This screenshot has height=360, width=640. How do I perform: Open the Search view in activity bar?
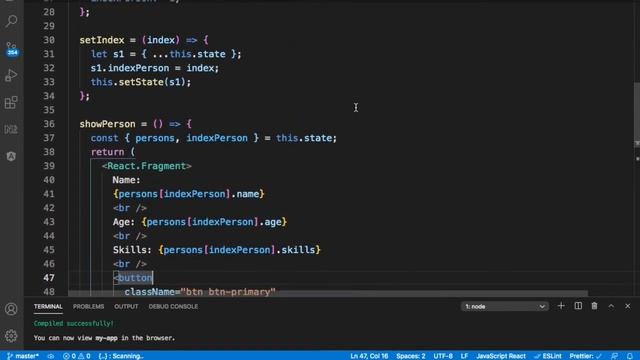11,21
